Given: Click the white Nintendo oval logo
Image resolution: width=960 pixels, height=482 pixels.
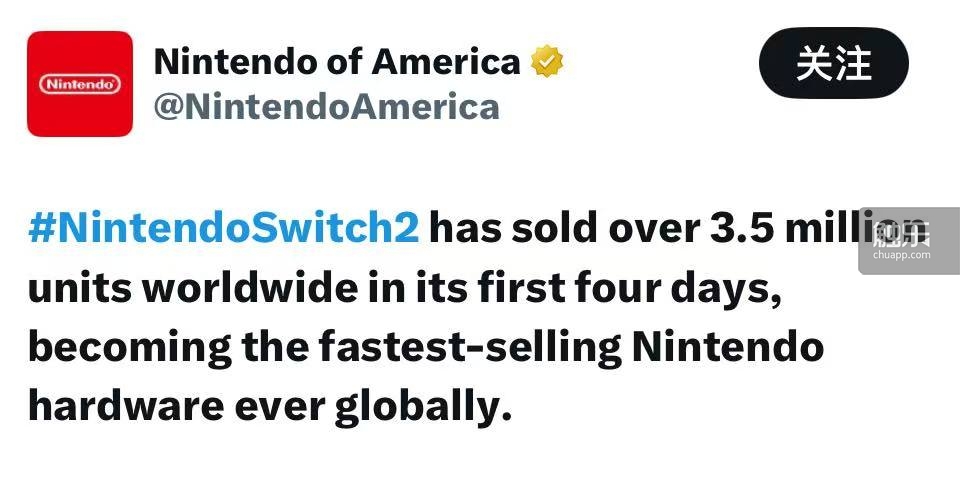Looking at the screenshot, I should pos(80,84).
